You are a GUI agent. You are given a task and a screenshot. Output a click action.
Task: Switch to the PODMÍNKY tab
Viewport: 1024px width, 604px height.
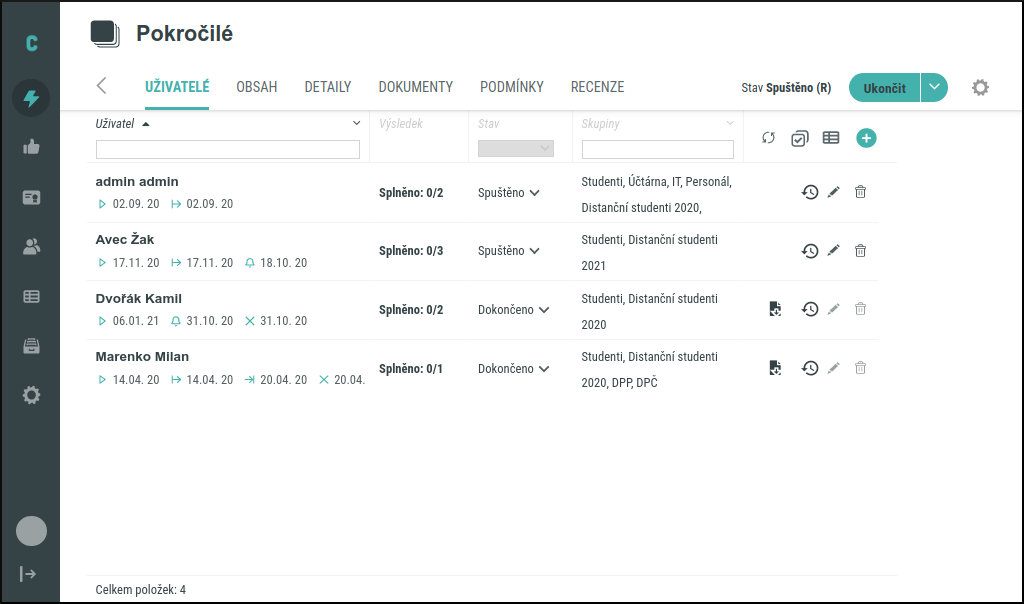(x=511, y=87)
